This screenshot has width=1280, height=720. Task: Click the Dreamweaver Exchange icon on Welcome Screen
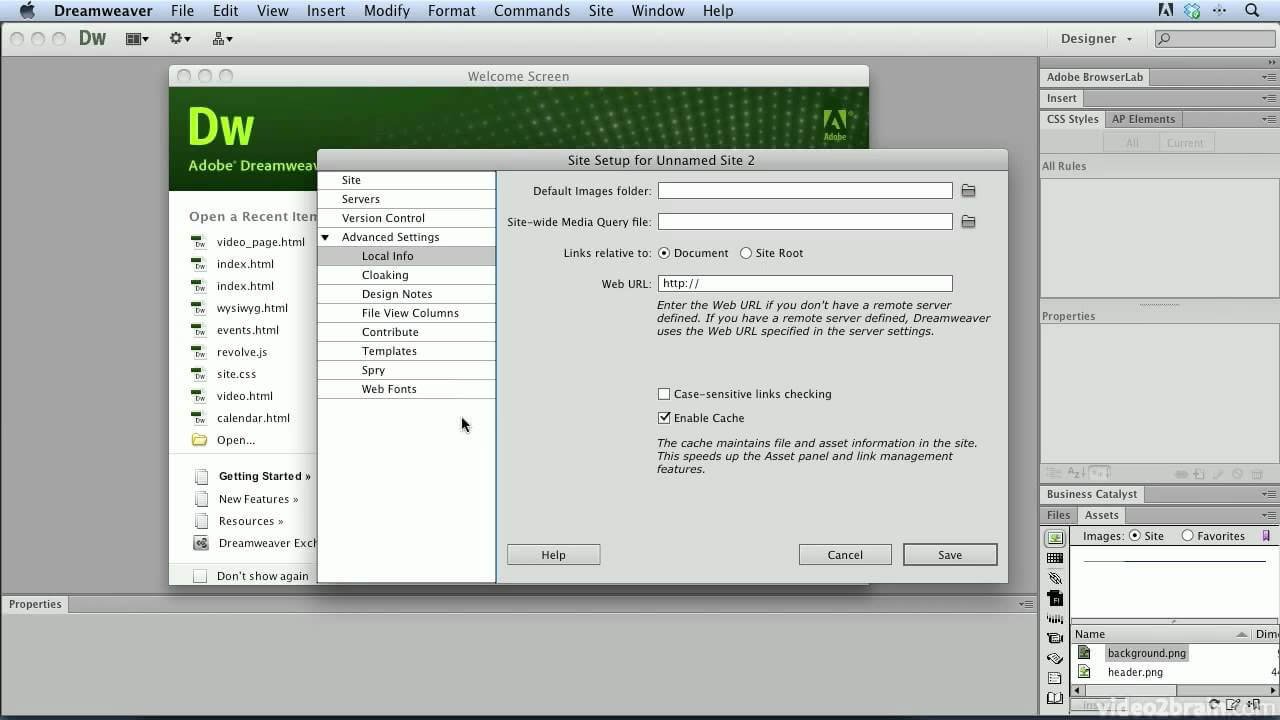(x=200, y=543)
